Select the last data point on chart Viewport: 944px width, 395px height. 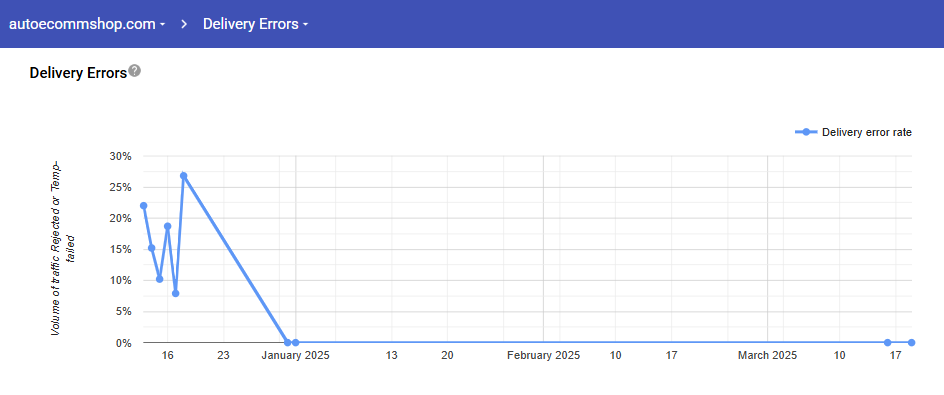tap(911, 343)
